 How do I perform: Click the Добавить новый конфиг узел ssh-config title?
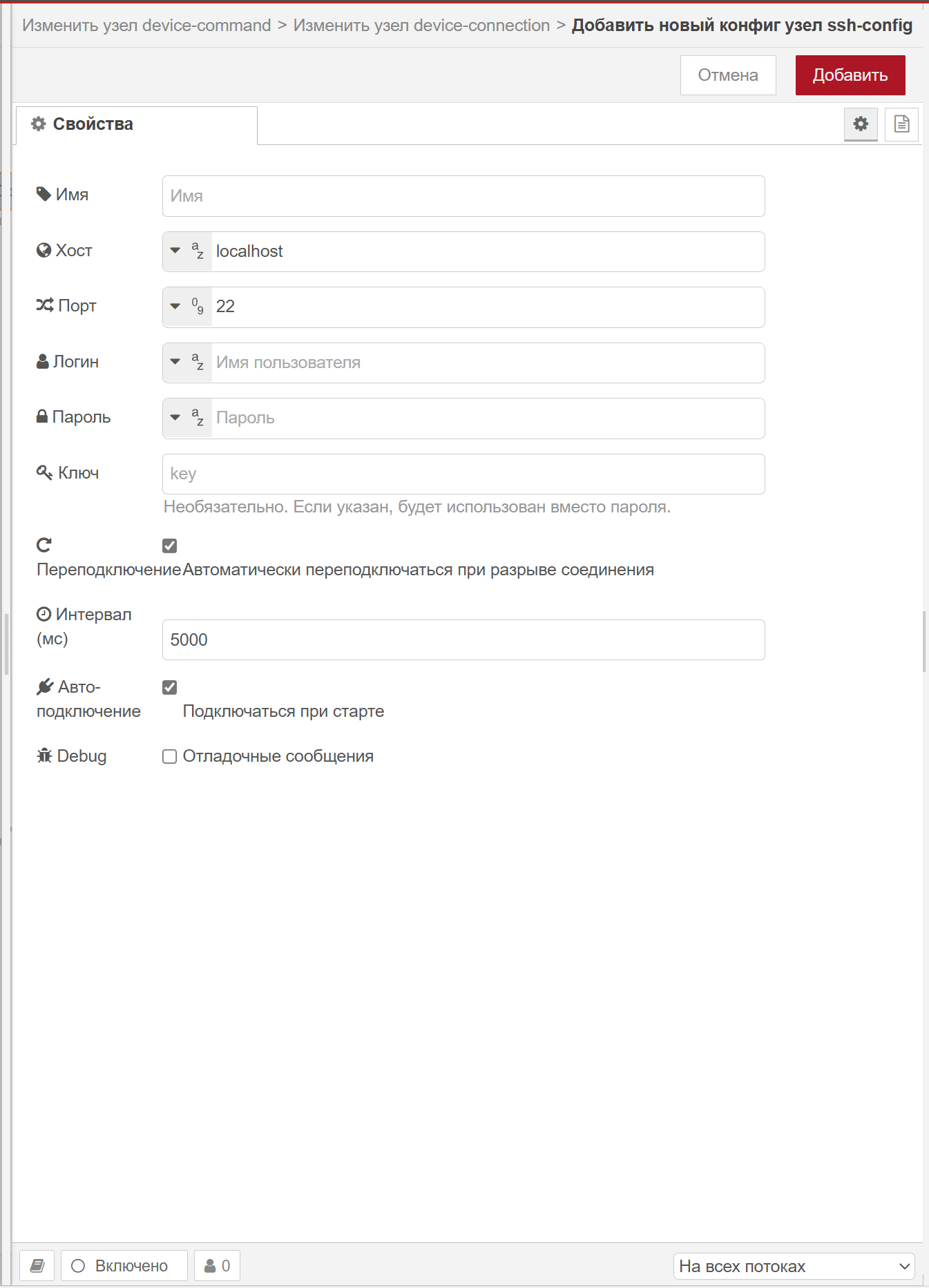pos(742,26)
